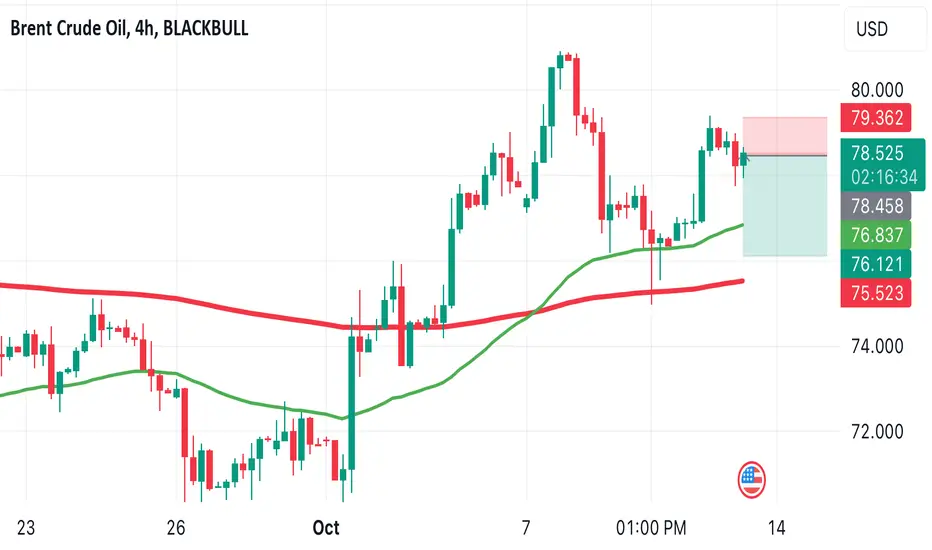This screenshot has width=932, height=550.
Task: Click the green profit zone of short position
Action: pos(785,206)
